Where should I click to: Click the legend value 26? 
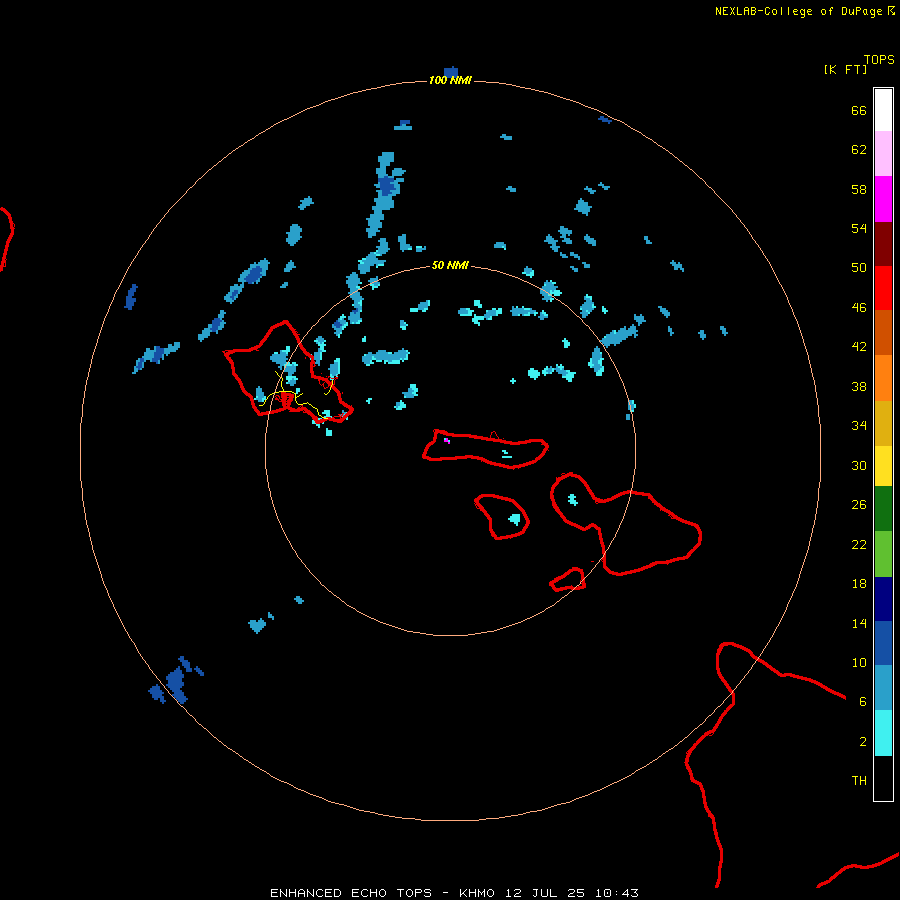pyautogui.click(x=859, y=505)
